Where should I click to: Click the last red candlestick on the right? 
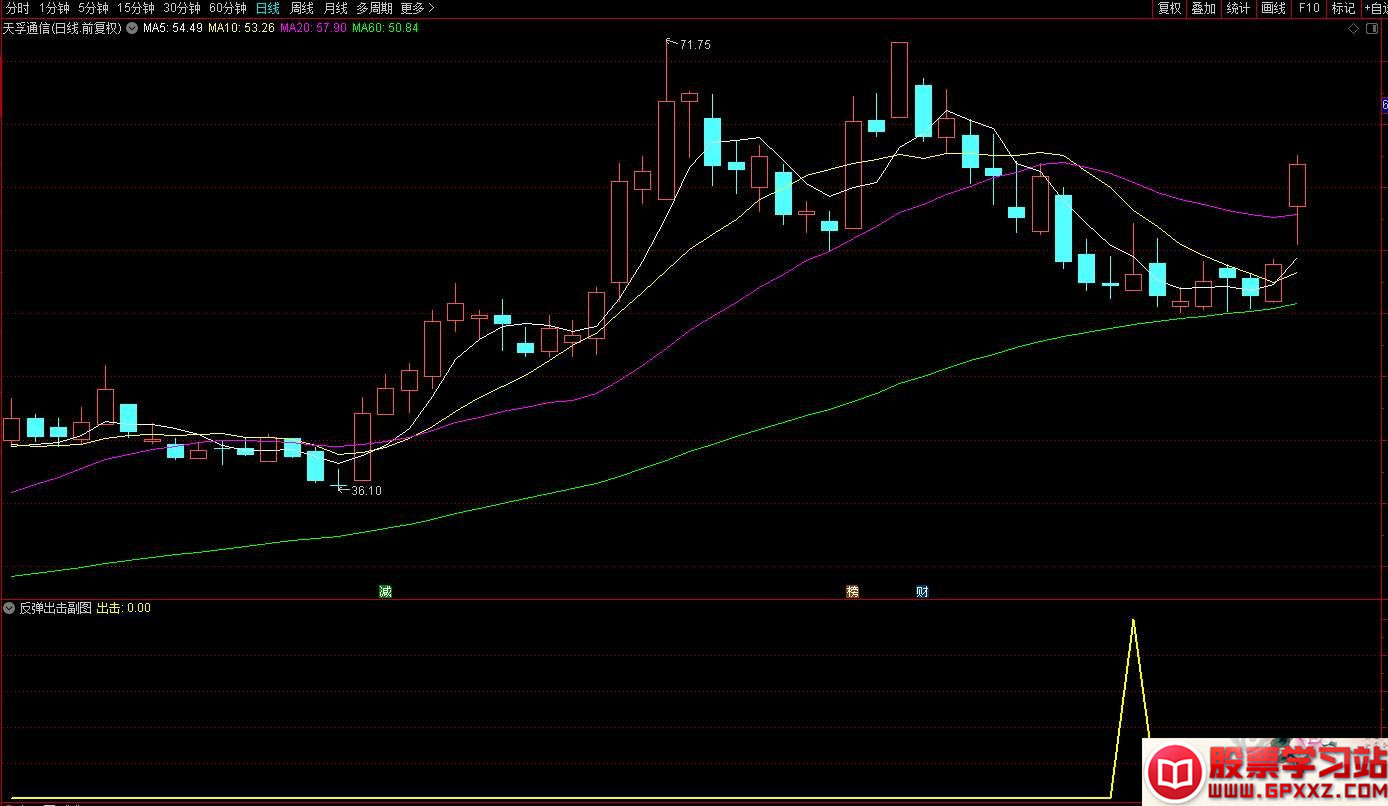tap(1297, 186)
